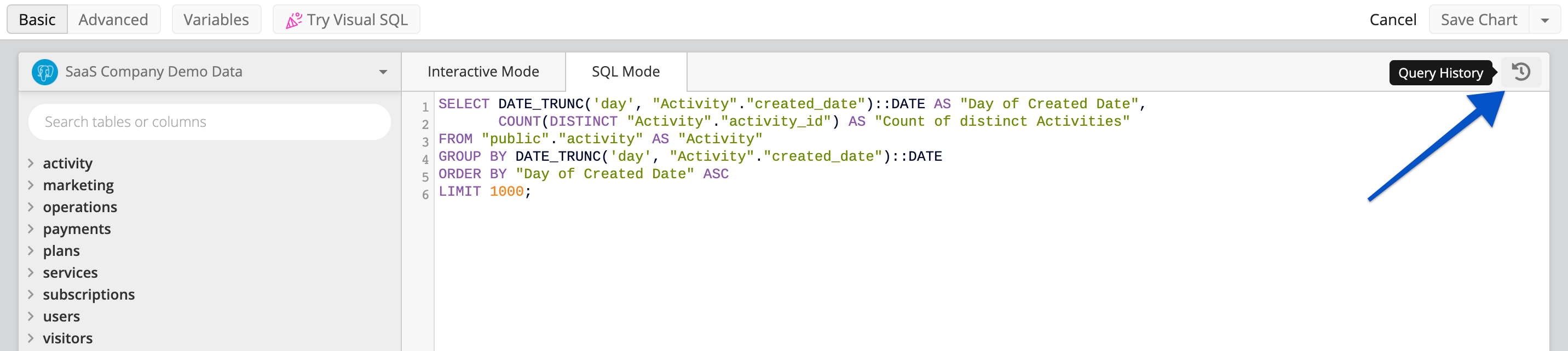Click COUNT function on line 2
1568x351 pixels.
pyautogui.click(x=519, y=122)
